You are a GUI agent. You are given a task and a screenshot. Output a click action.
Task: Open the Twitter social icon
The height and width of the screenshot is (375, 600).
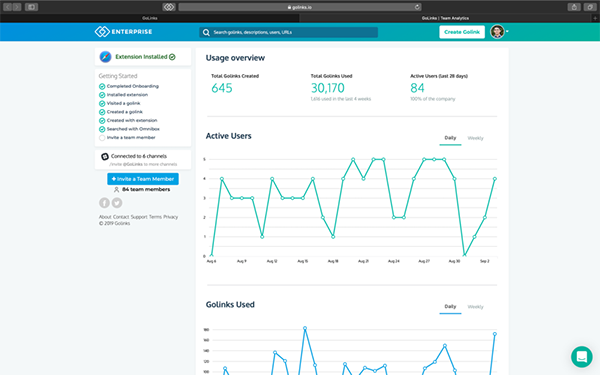117,203
